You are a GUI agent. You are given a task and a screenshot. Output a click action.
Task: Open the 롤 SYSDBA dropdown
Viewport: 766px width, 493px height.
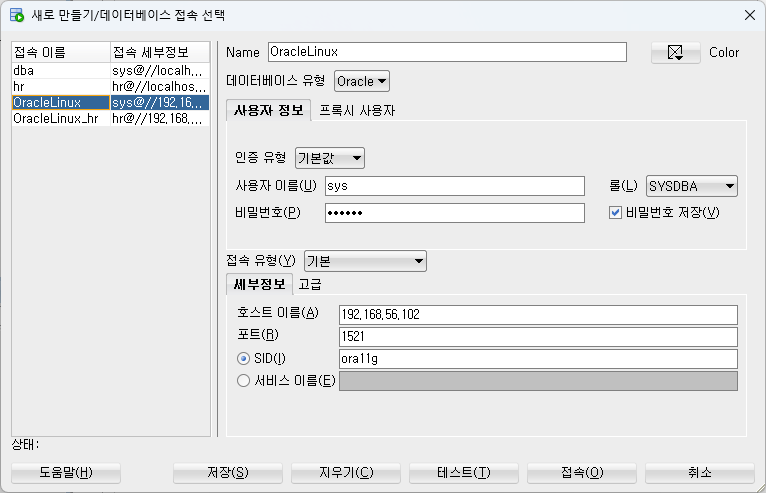pyautogui.click(x=692, y=186)
